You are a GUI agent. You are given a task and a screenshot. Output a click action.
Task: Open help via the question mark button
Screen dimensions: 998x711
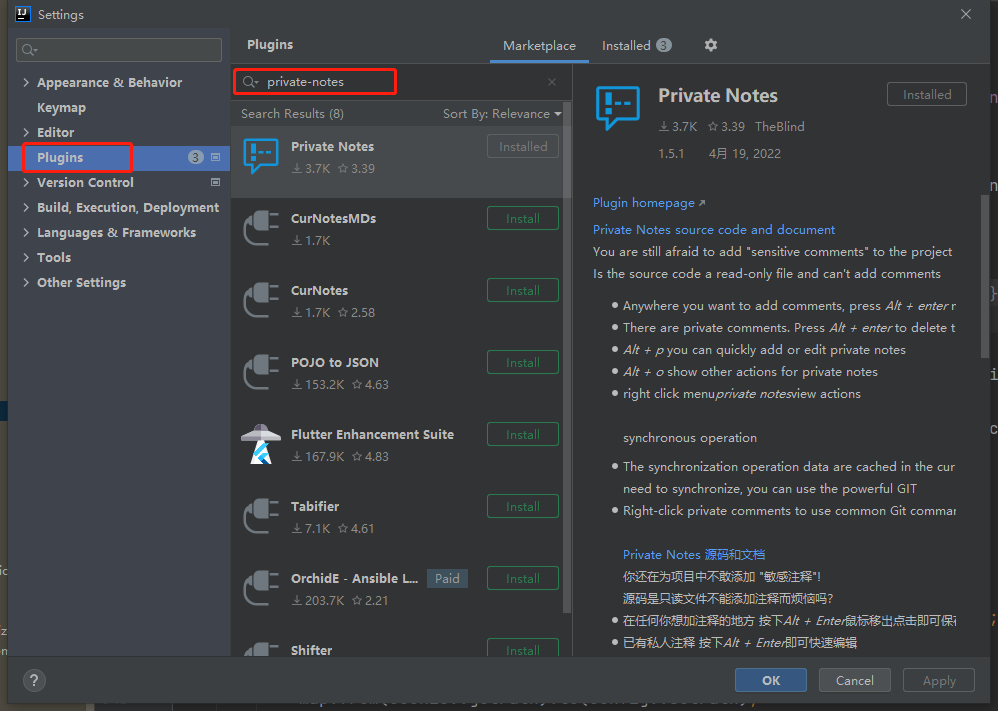(x=34, y=680)
